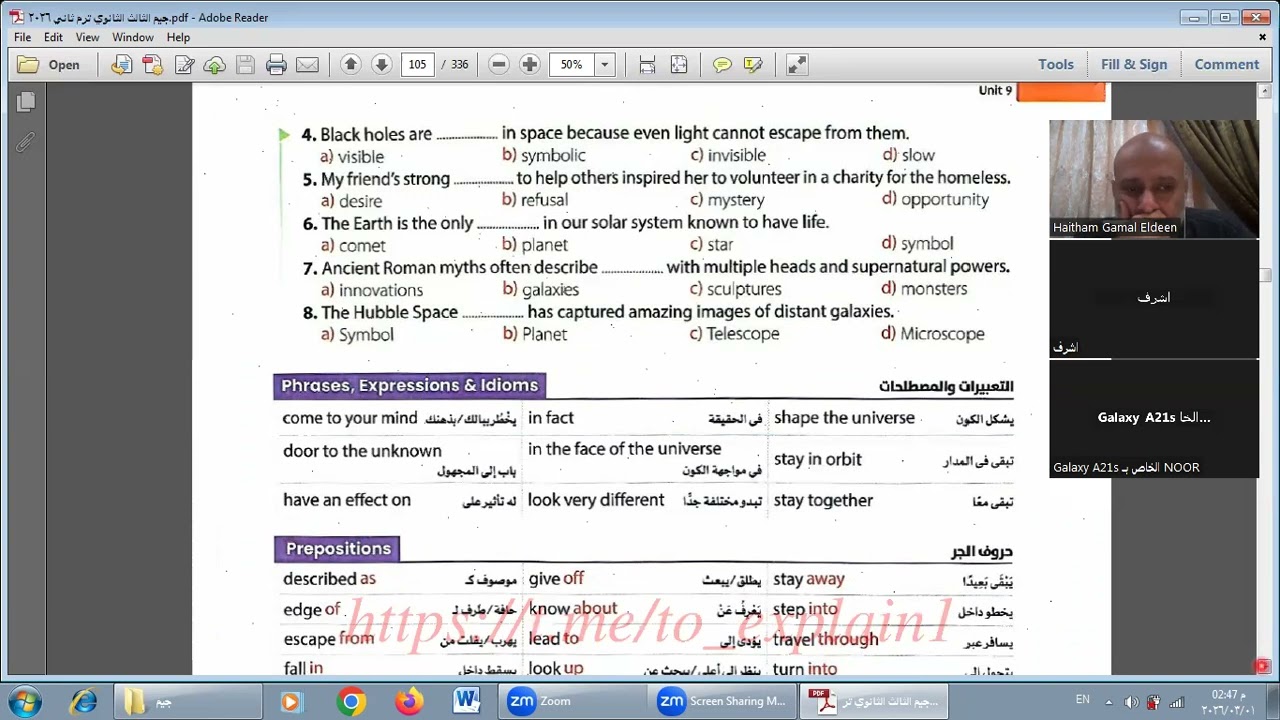Open the Tools pane

[x=1055, y=65]
